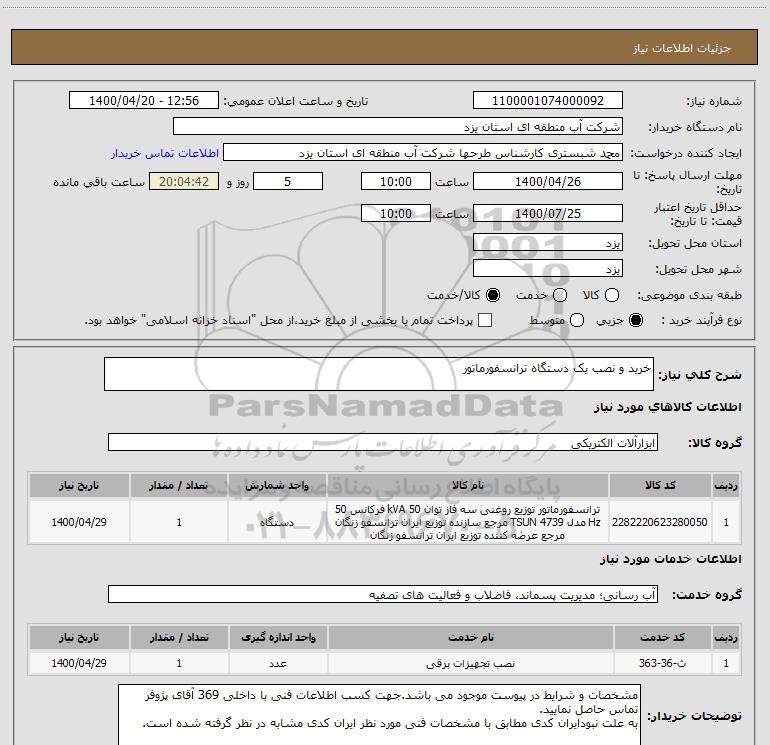This screenshot has width=770, height=745.
Task: Click the response deadline date 1400/04/26
Action: 548,181
